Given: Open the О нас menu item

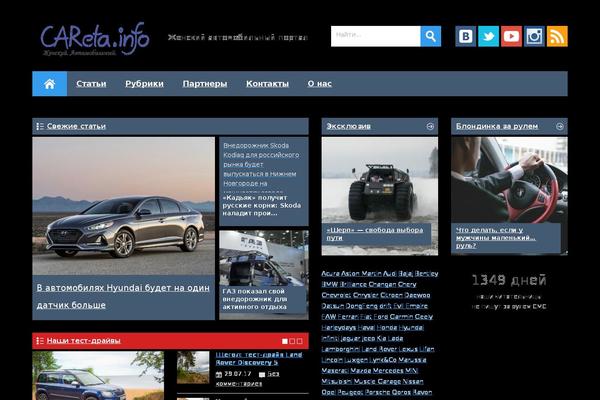Looking at the screenshot, I should click(x=320, y=83).
